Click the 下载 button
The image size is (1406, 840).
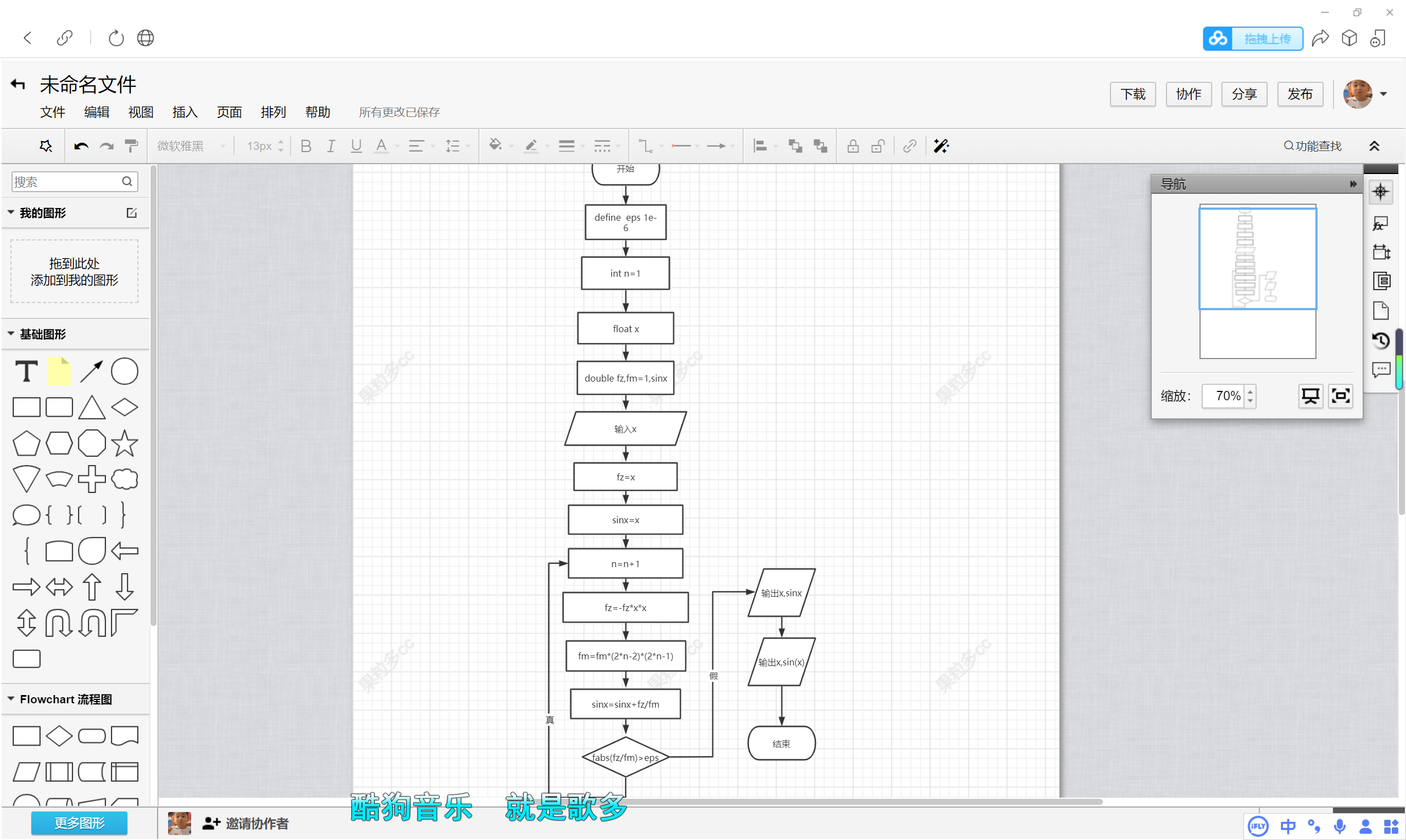coord(1132,94)
